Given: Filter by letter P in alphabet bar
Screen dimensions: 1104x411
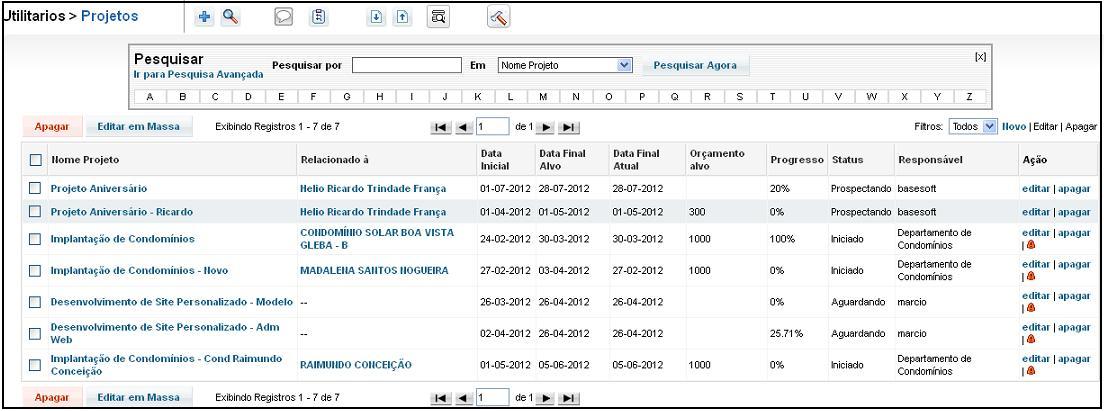Looking at the screenshot, I should pos(641,96).
